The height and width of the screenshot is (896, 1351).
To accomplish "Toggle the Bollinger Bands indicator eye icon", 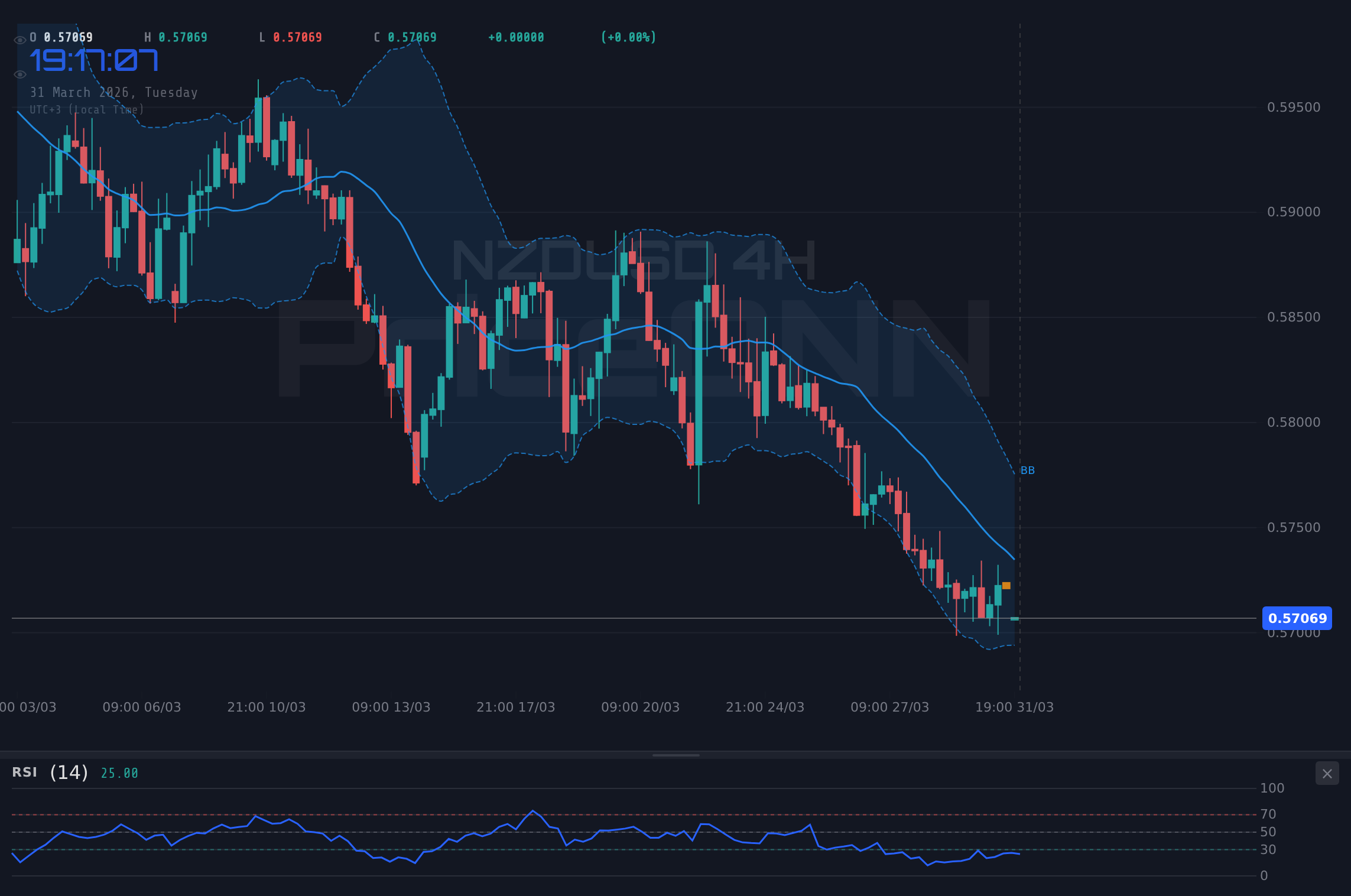I will tap(20, 74).
